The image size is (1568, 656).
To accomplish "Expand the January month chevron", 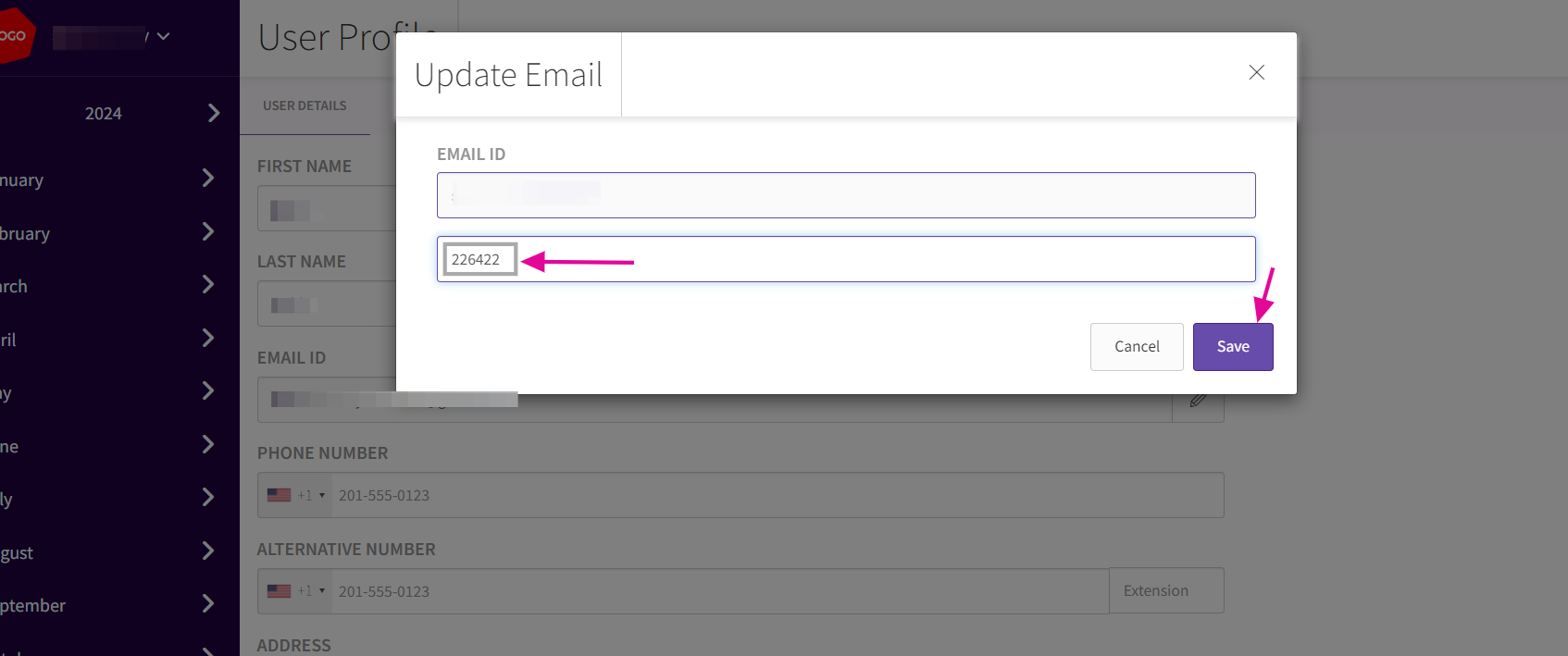I will [x=208, y=178].
